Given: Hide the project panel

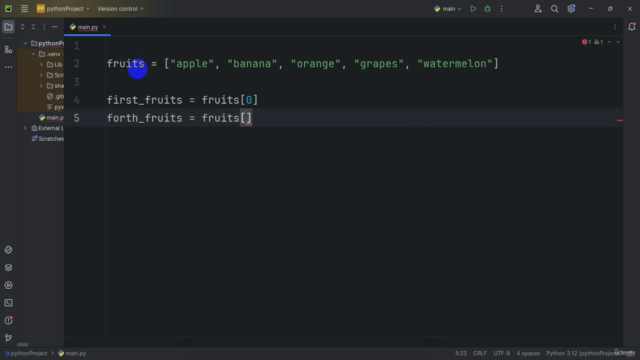Looking at the screenshot, I should point(55,27).
